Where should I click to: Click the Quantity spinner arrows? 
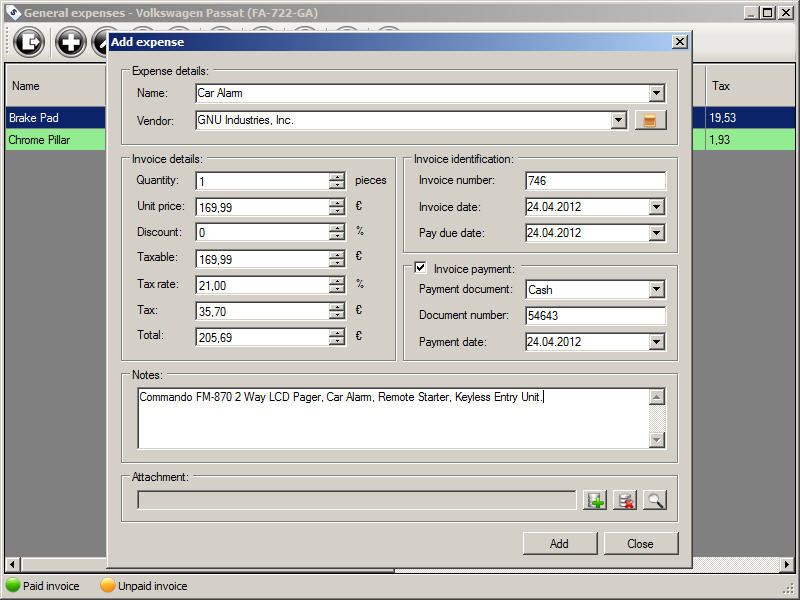coord(337,181)
